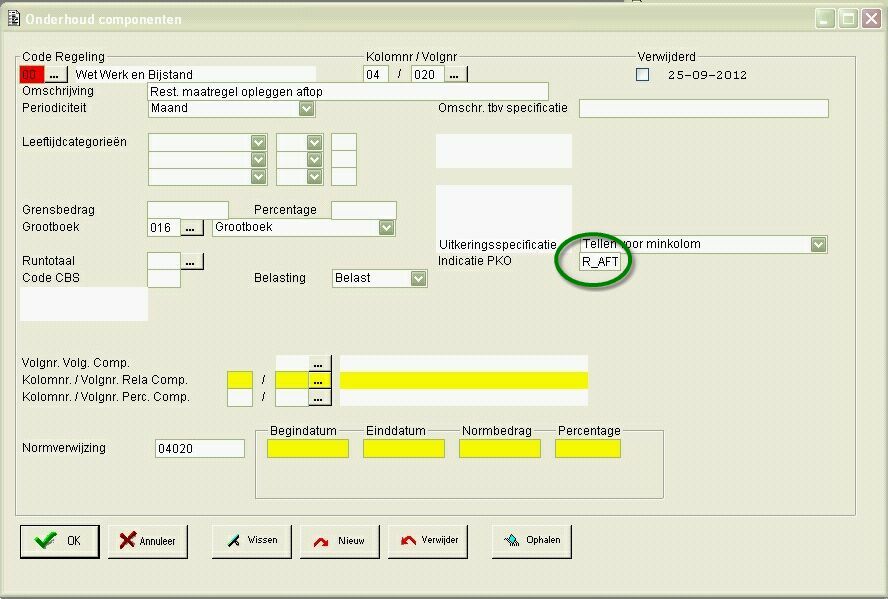The height and width of the screenshot is (599, 888).
Task: Delete the component with the Verwijder button
Action: [x=428, y=541]
